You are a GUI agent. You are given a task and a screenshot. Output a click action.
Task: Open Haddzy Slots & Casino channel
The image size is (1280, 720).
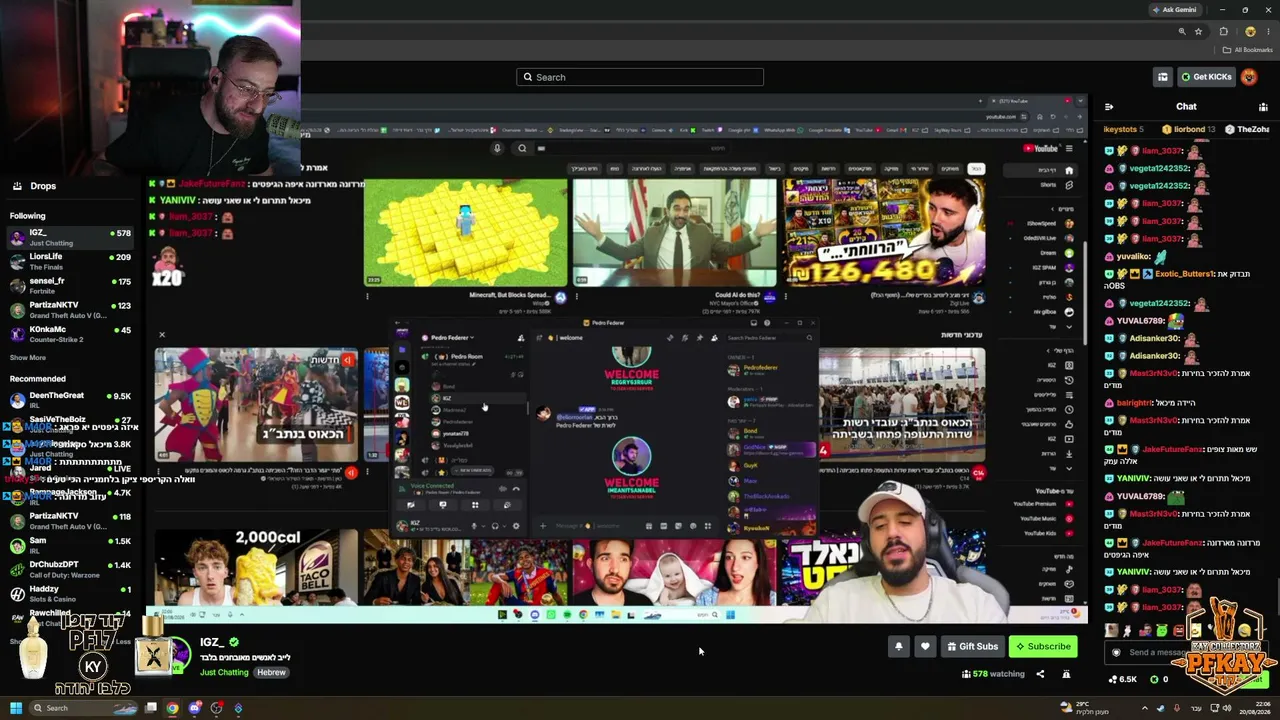pyautogui.click(x=70, y=594)
